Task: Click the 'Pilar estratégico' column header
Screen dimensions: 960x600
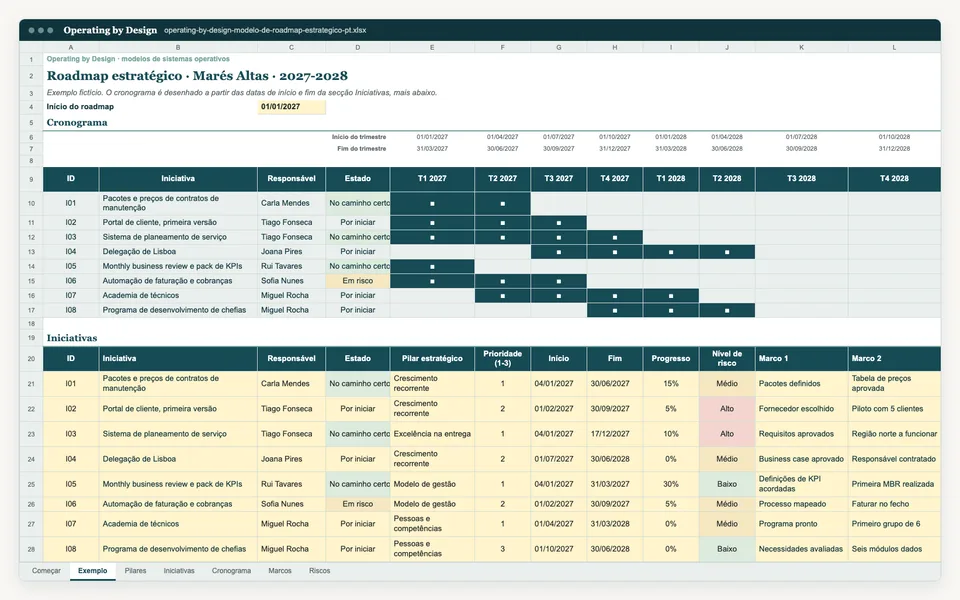Action: pyautogui.click(x=432, y=359)
